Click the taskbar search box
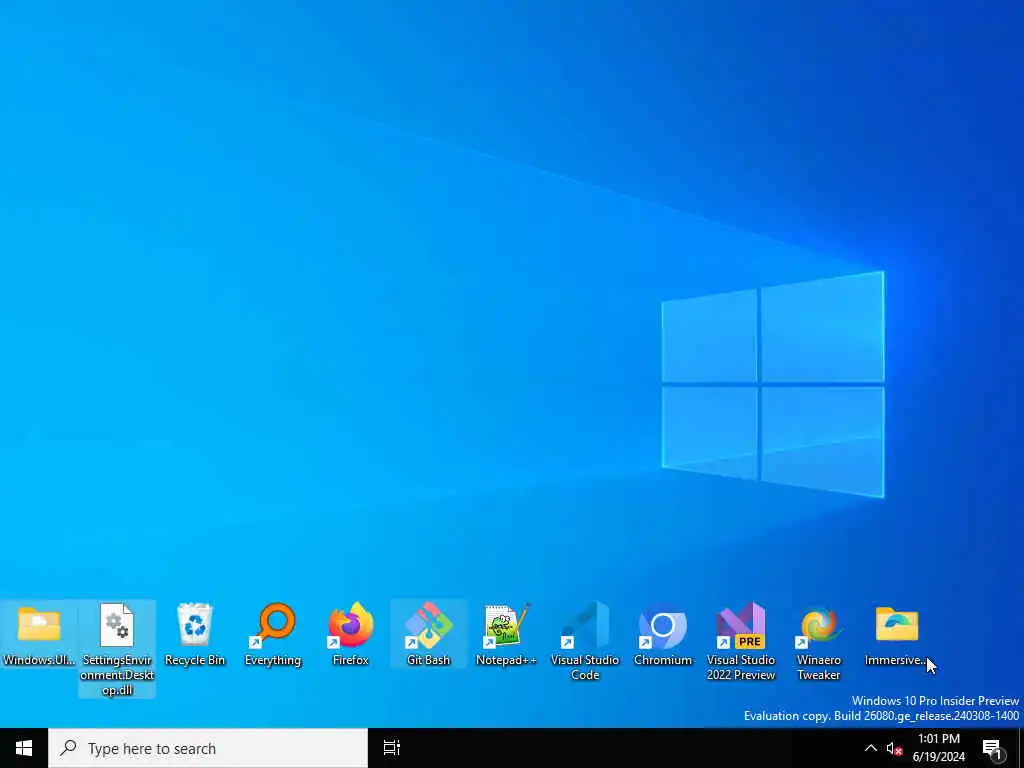 [208, 748]
